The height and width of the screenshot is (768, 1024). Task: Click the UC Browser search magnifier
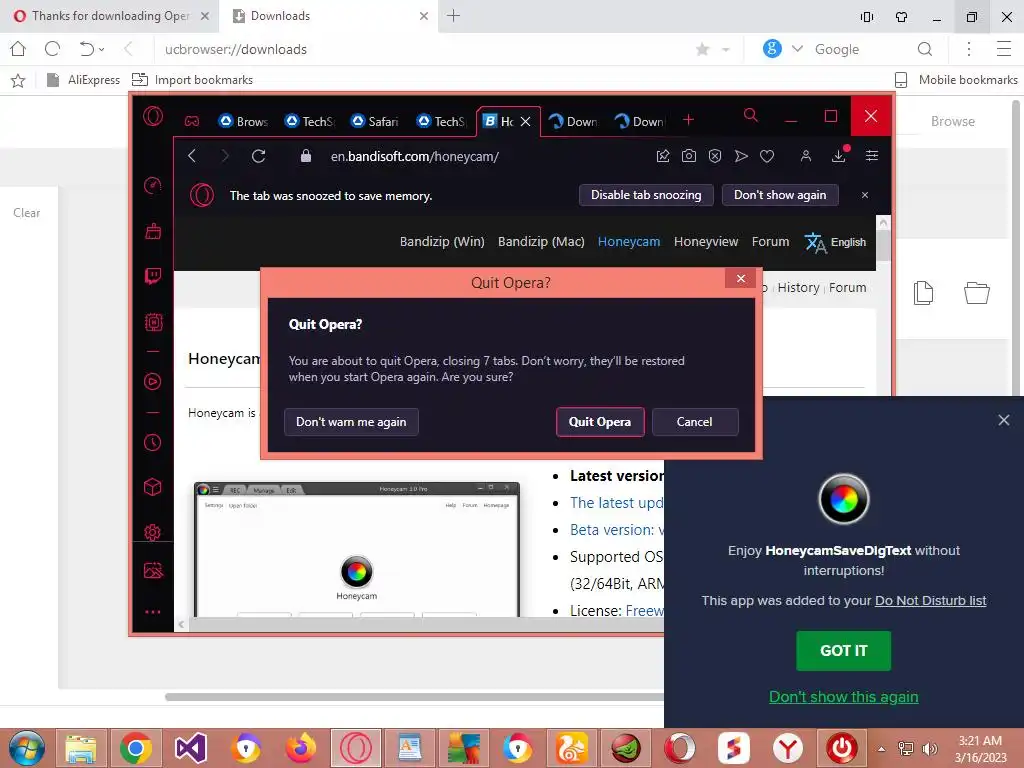pyautogui.click(x=925, y=49)
